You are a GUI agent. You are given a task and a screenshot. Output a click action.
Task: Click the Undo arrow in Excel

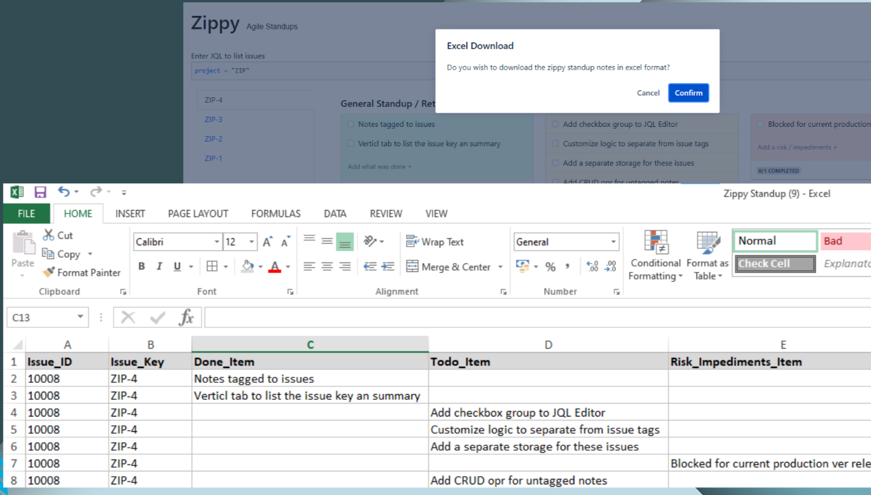64,192
